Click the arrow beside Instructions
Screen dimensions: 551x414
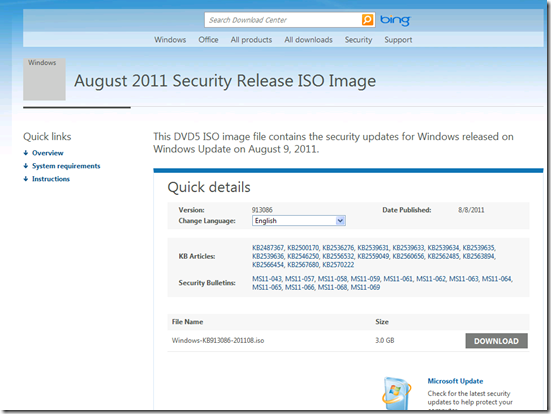coord(26,179)
